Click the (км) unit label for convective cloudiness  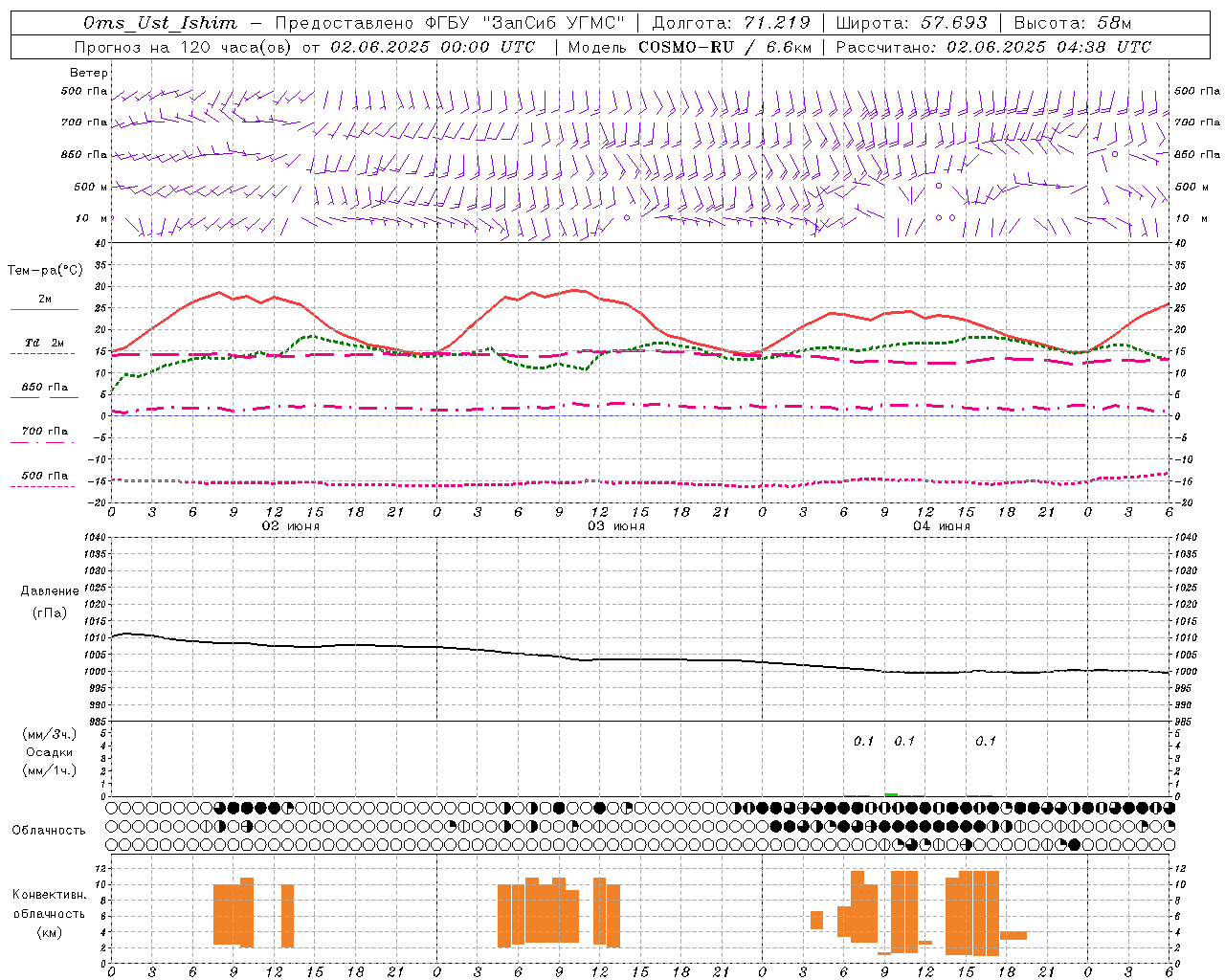coord(50,931)
